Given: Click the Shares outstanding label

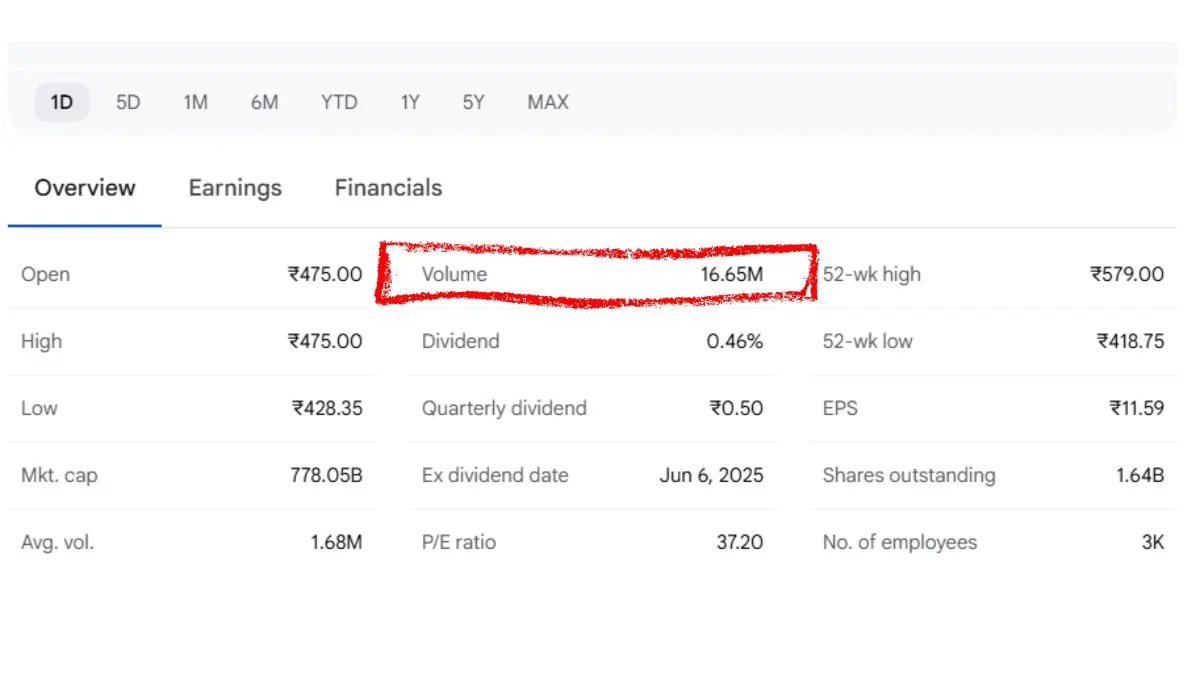Looking at the screenshot, I should (909, 475).
